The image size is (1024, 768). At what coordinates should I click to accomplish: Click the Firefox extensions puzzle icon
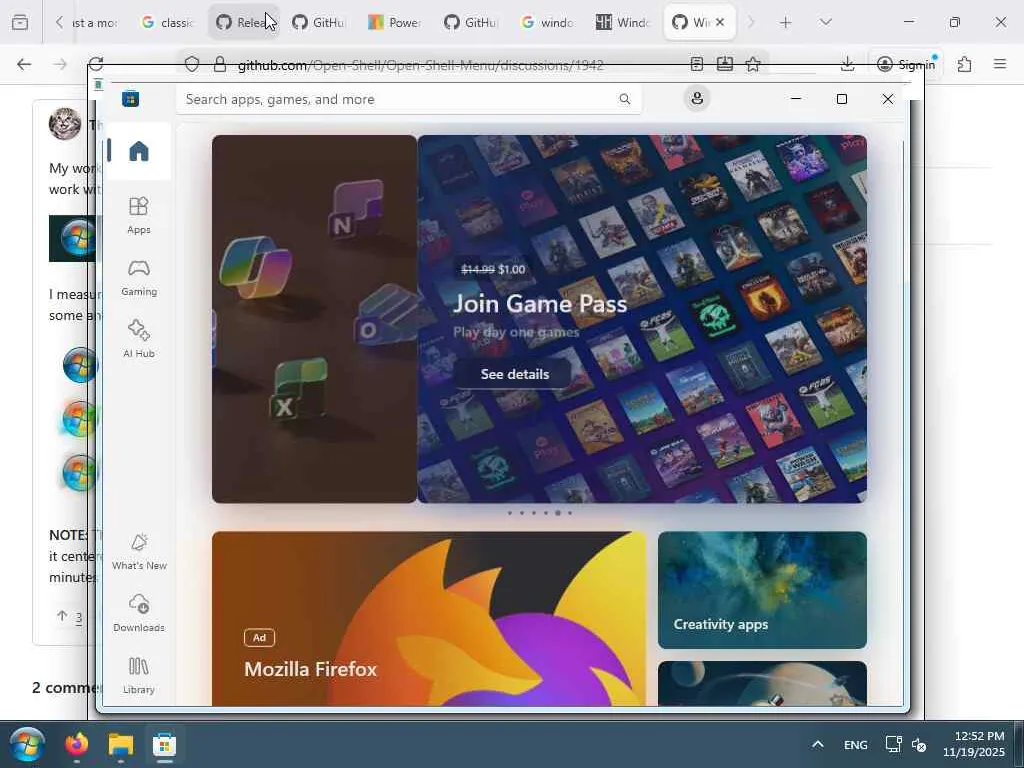[x=964, y=64]
